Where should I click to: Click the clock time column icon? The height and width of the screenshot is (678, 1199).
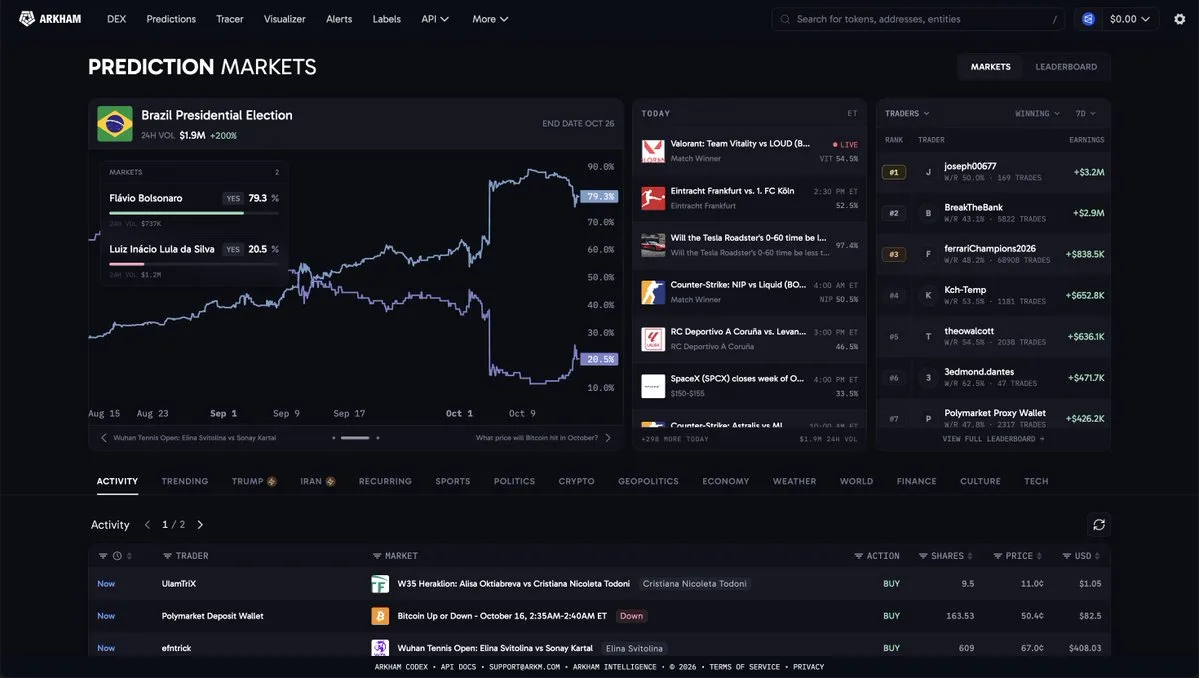[117, 556]
